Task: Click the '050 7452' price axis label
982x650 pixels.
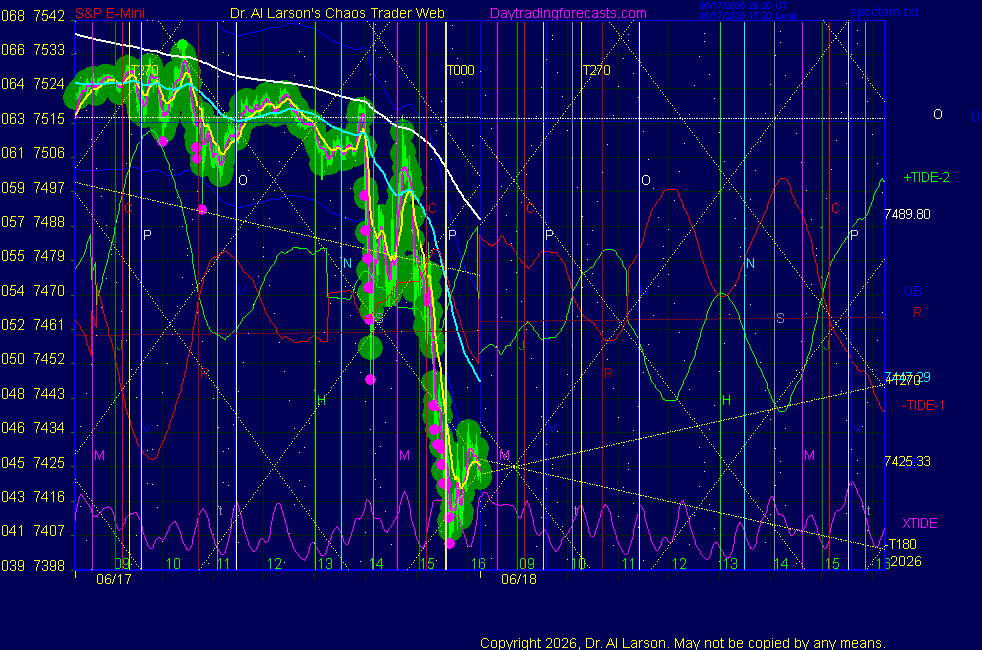Action: pyautogui.click(x=33, y=359)
